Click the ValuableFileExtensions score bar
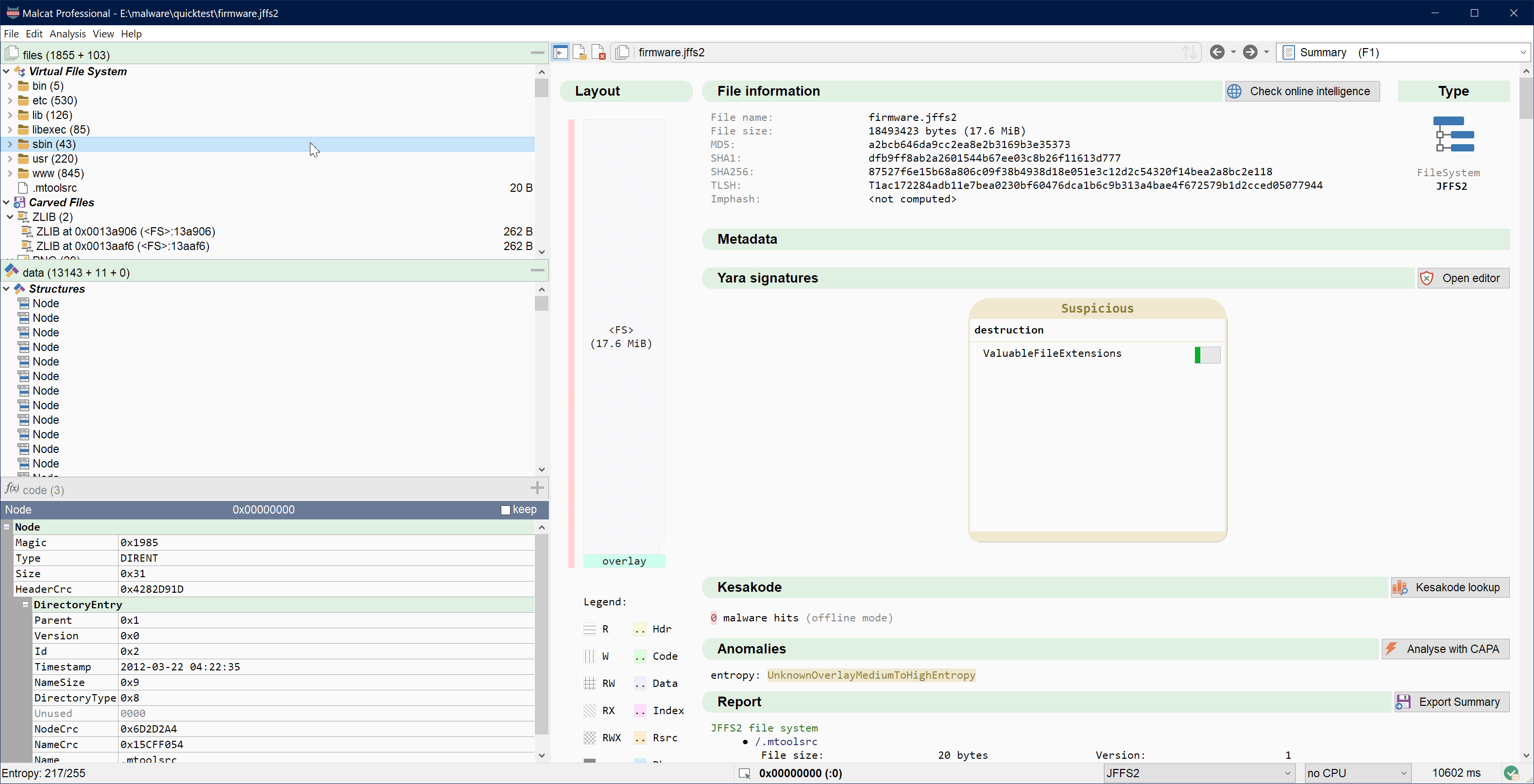The image size is (1534, 784). pyautogui.click(x=1207, y=355)
